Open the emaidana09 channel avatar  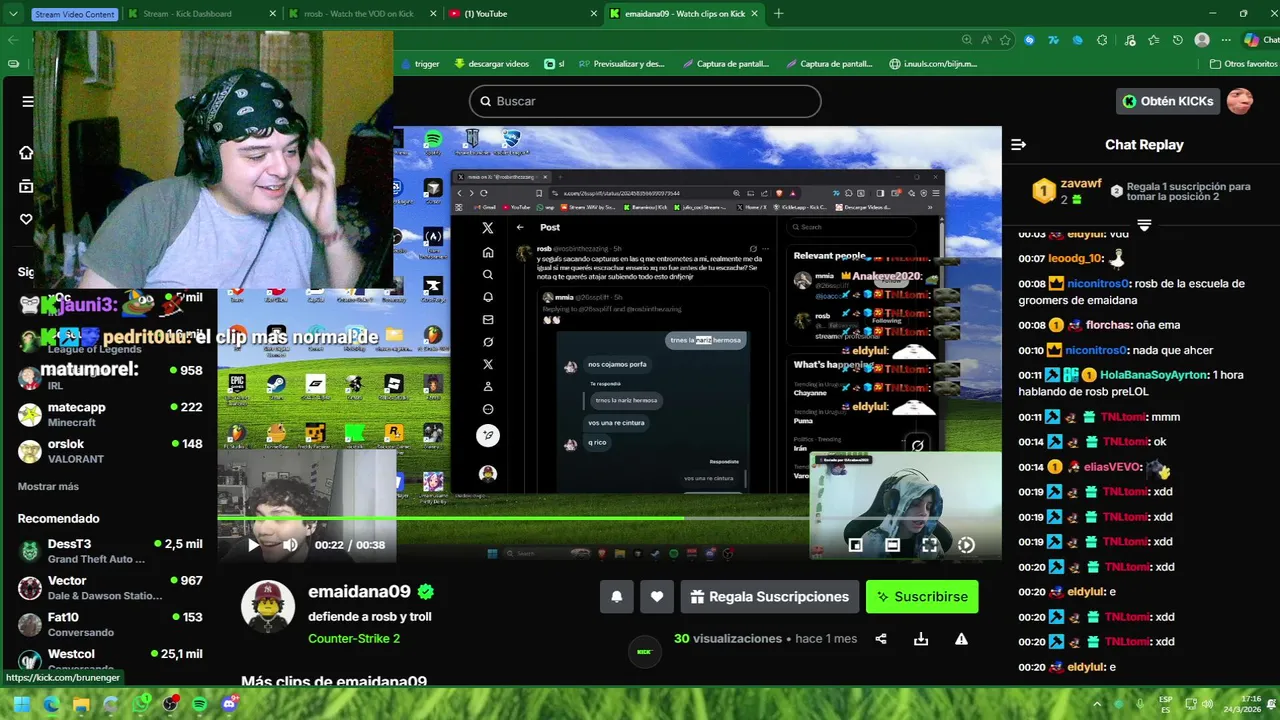(268, 606)
